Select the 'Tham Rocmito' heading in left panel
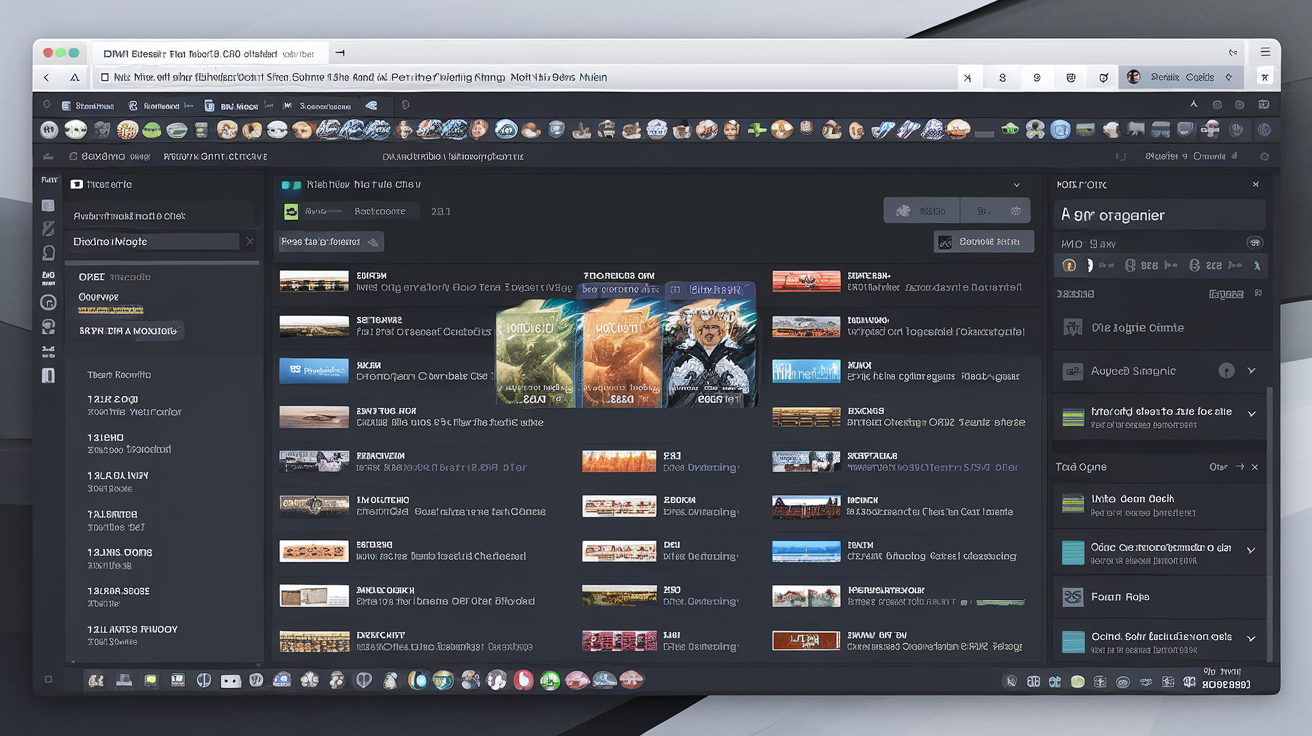The width and height of the screenshot is (1312, 736). pos(119,375)
